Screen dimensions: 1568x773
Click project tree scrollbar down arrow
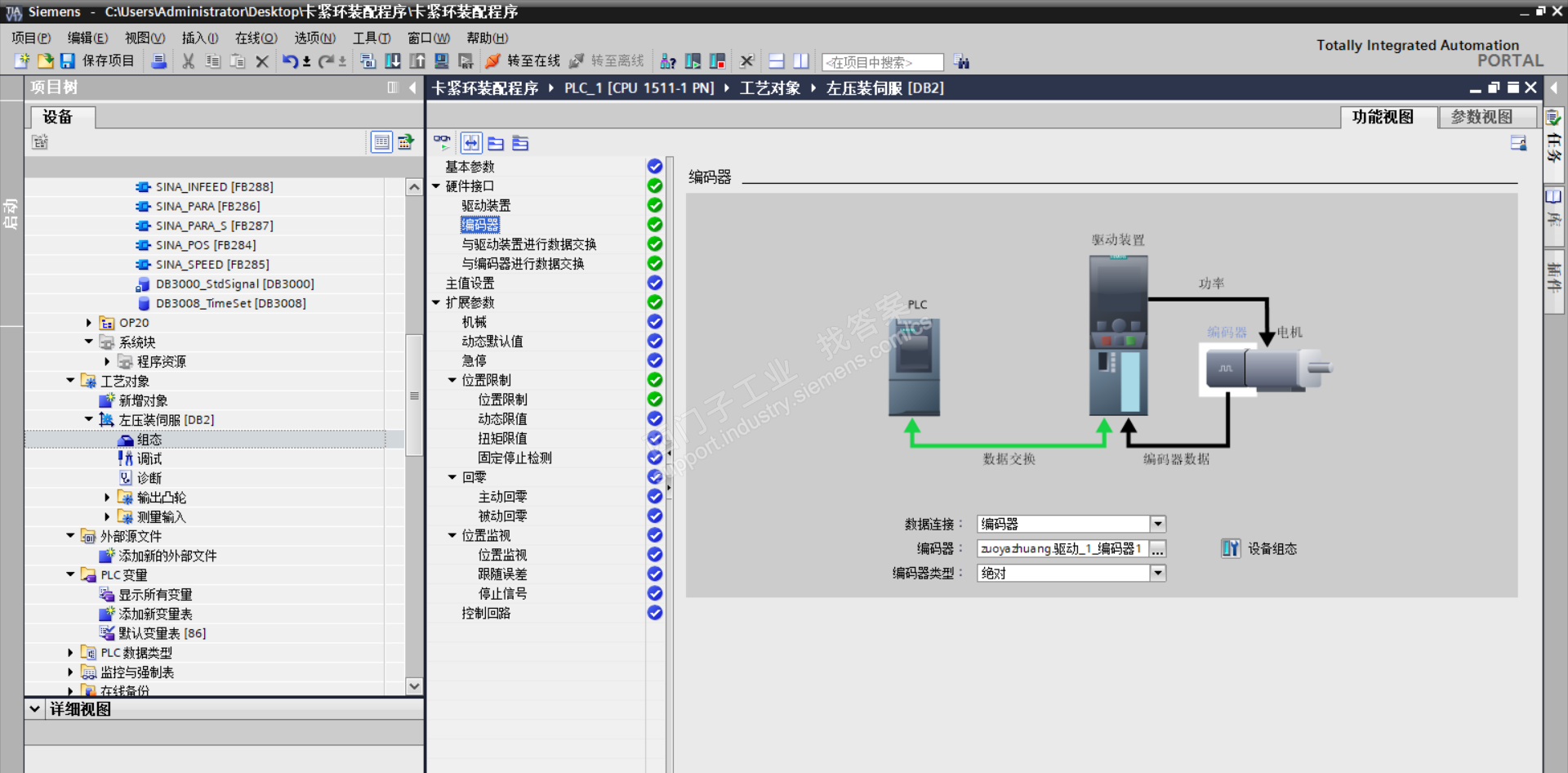(414, 686)
